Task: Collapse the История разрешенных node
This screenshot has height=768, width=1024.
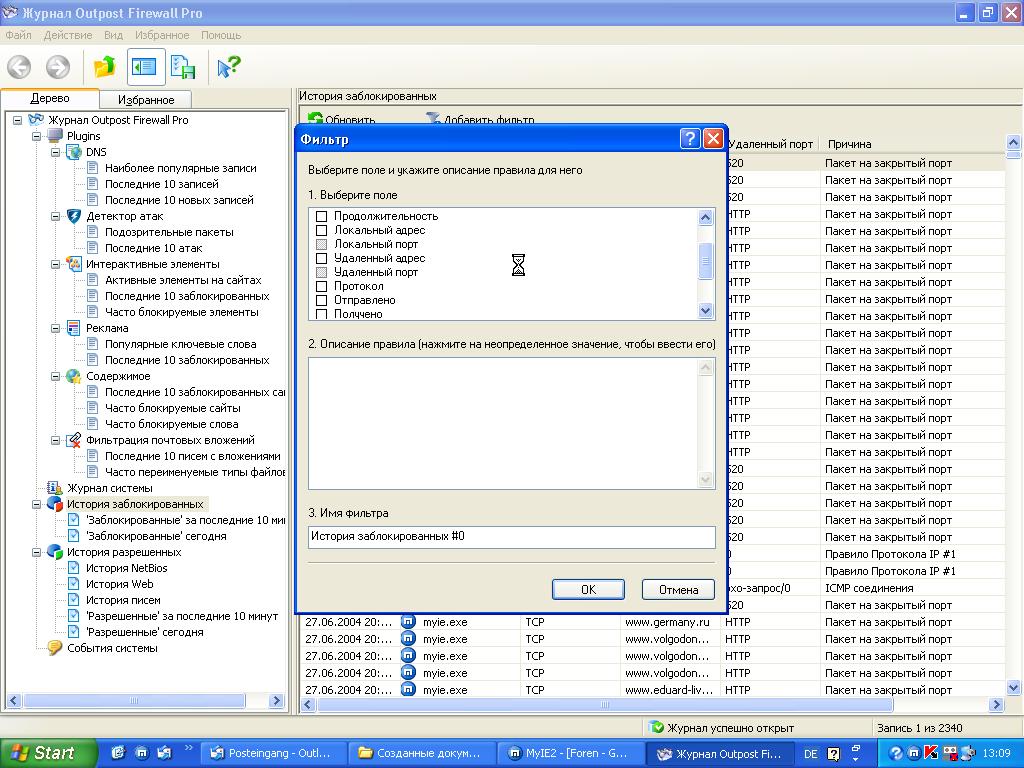Action: coord(37,552)
